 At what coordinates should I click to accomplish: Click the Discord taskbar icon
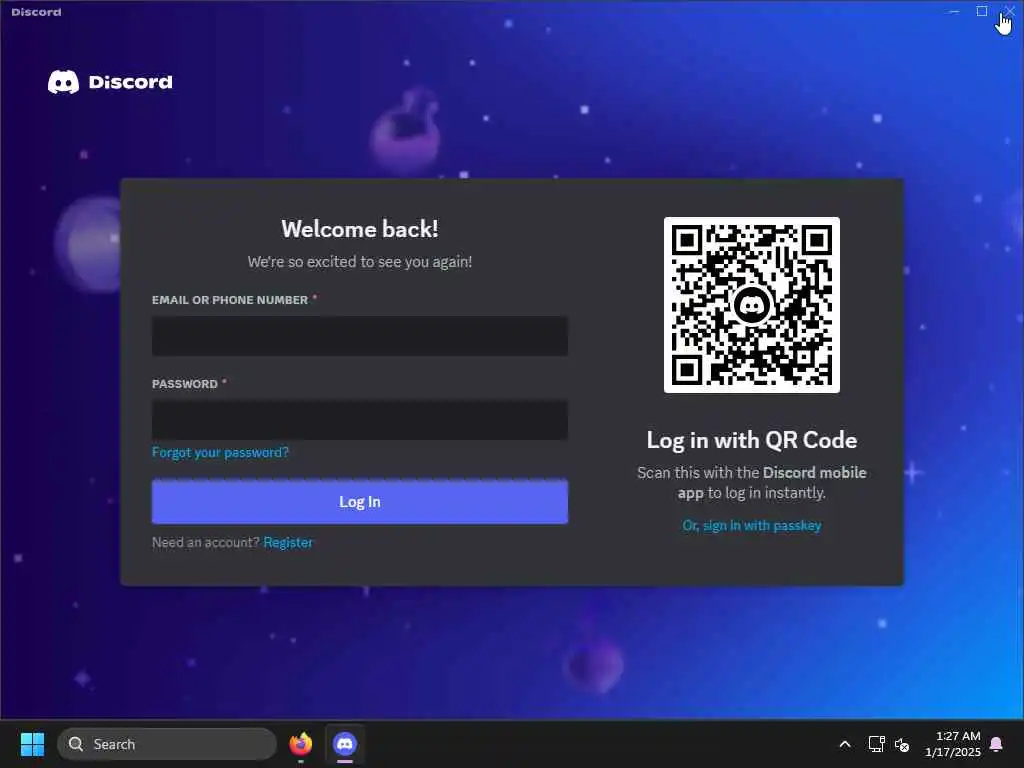coord(345,744)
